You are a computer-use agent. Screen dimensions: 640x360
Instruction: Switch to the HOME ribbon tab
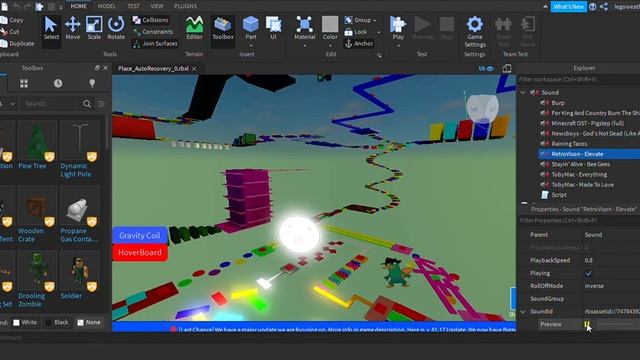tap(78, 6)
